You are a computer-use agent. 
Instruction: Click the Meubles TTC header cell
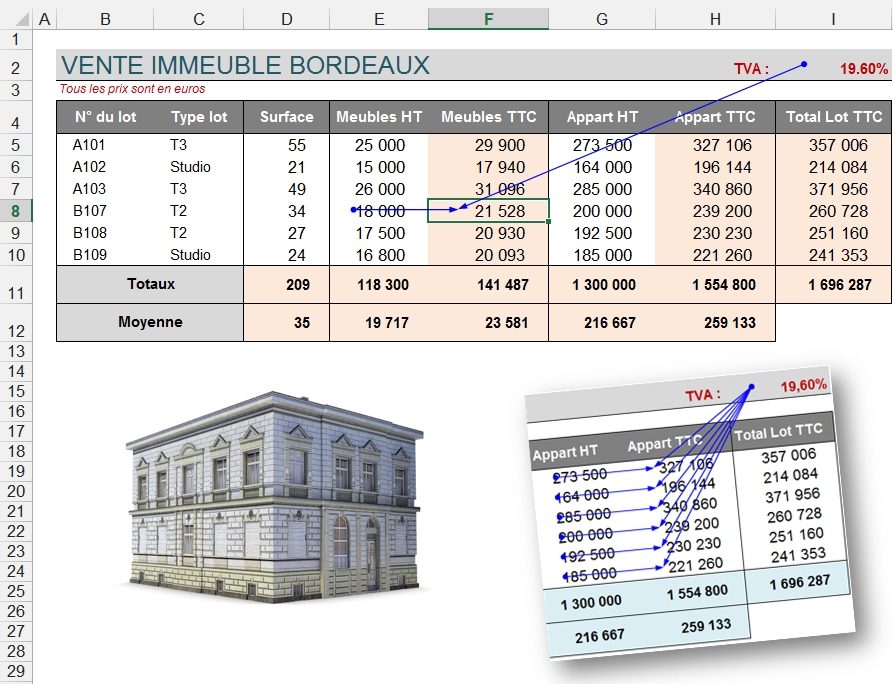(x=488, y=117)
